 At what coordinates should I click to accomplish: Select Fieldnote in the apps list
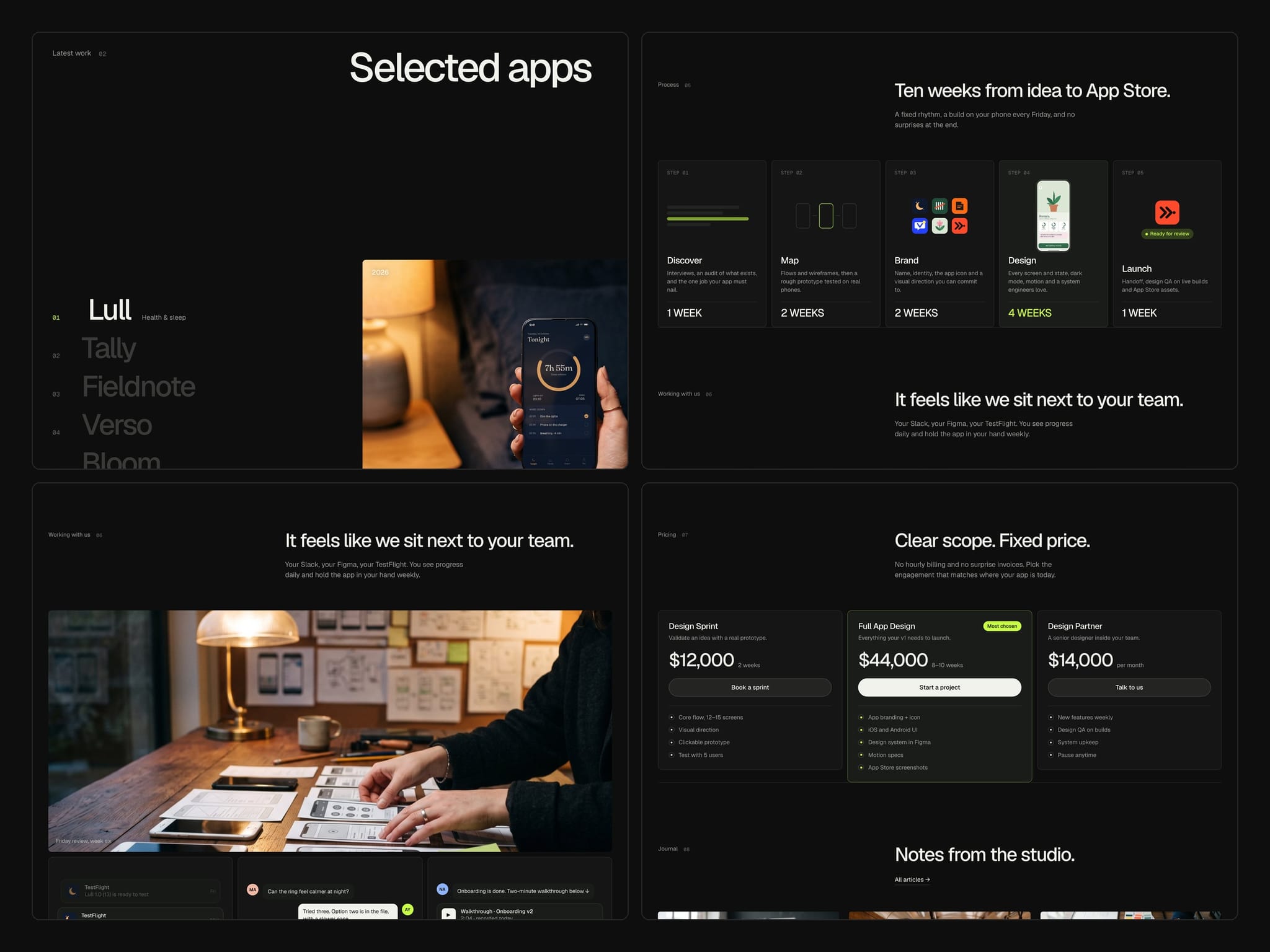click(x=139, y=387)
